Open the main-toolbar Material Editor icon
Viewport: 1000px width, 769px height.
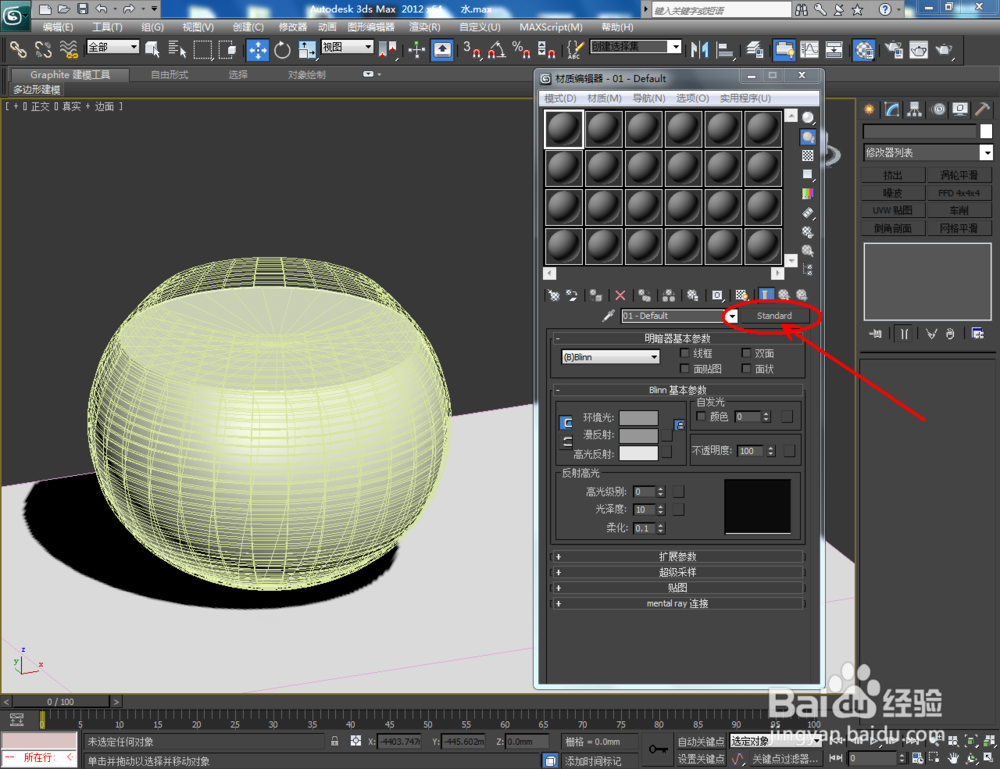click(864, 50)
